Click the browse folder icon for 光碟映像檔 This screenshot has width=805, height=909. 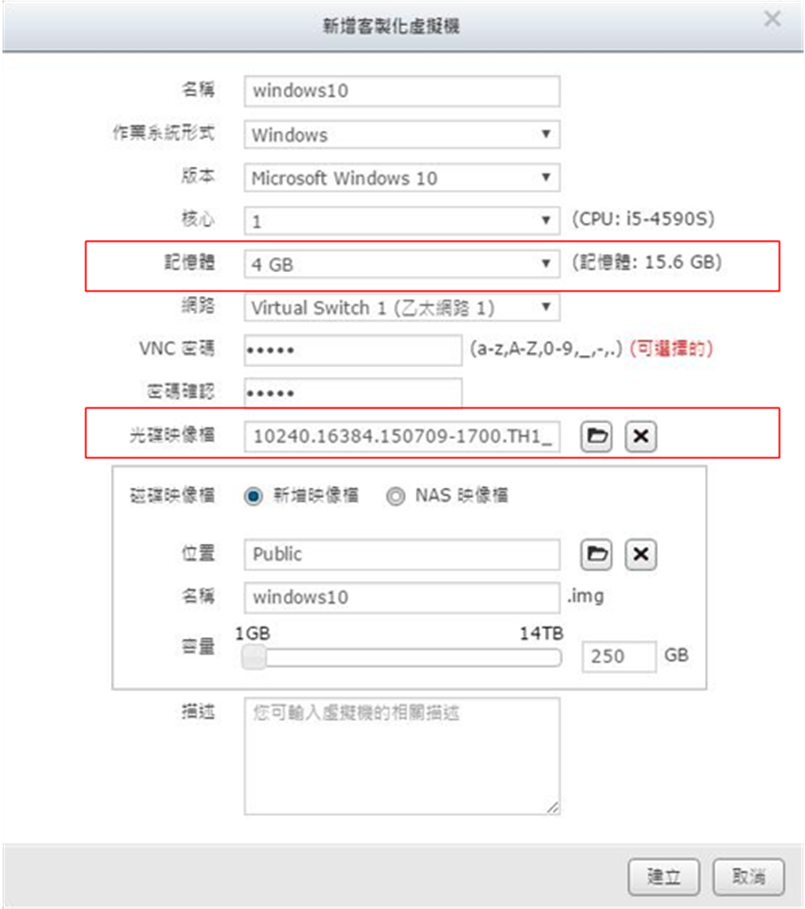pos(597,437)
